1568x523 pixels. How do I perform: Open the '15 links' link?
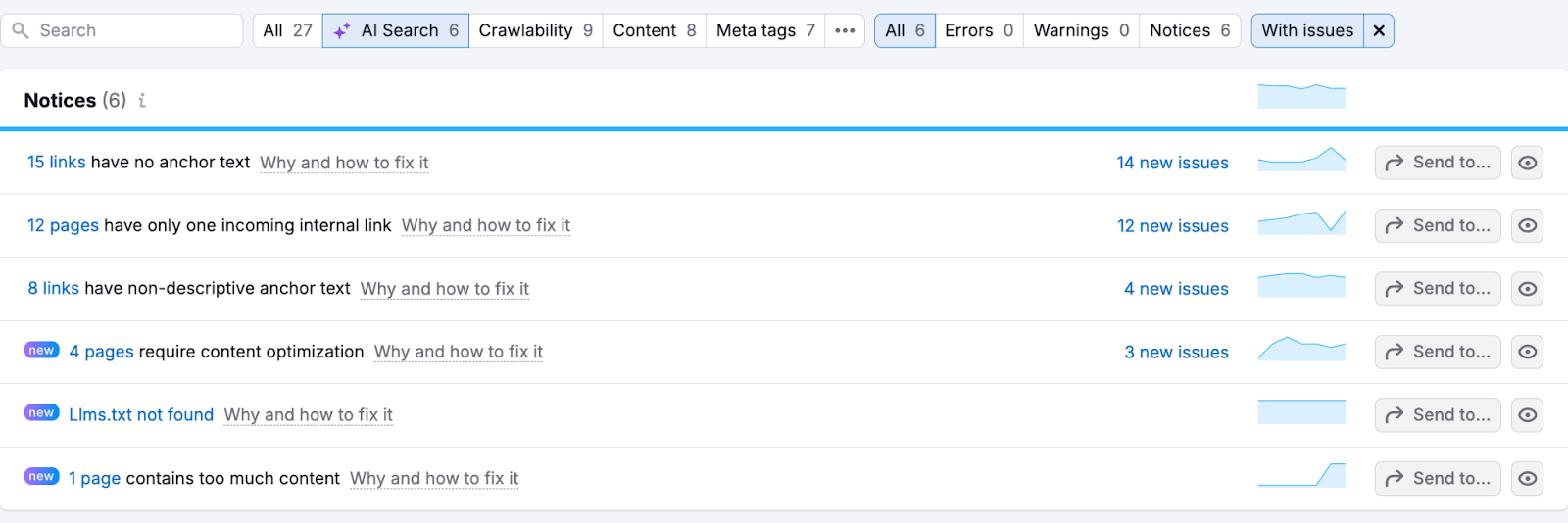[56, 163]
